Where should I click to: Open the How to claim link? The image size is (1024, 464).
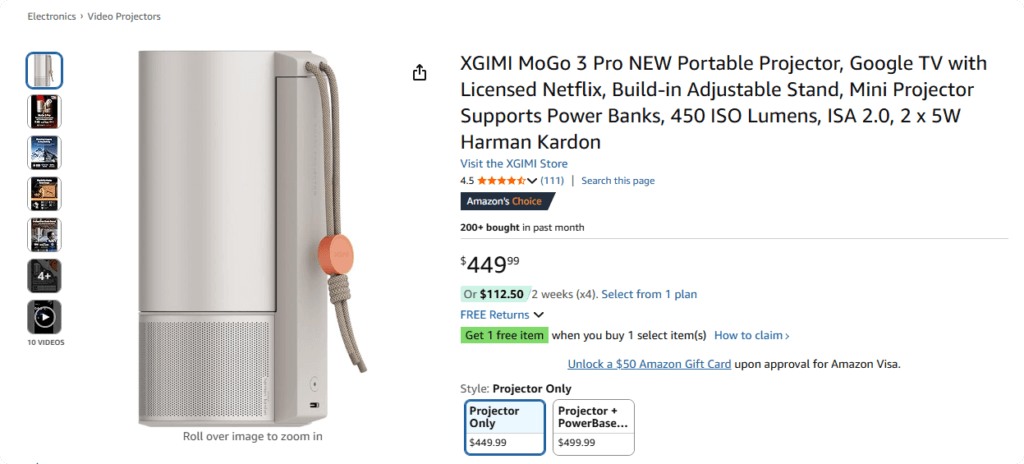(x=751, y=336)
